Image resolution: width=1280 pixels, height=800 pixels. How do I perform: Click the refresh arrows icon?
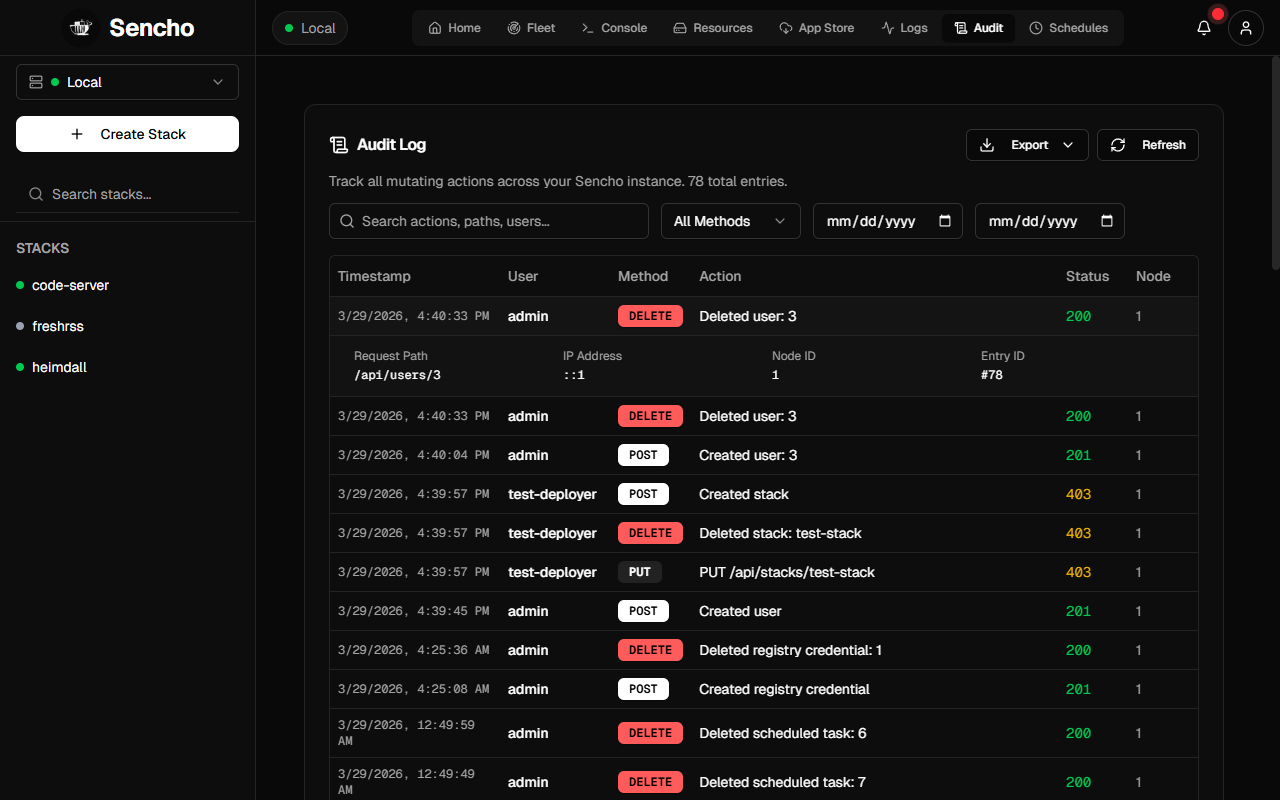(1118, 145)
